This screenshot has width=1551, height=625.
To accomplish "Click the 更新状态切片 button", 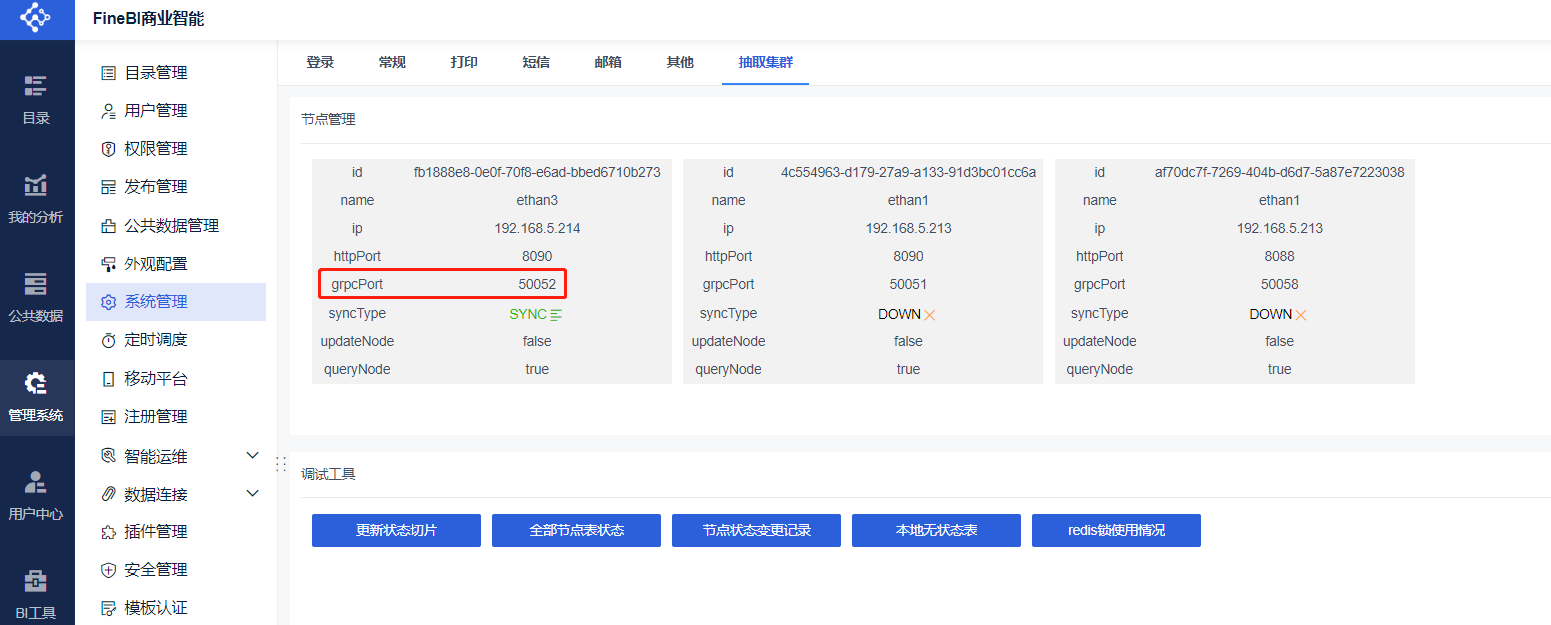I will (x=396, y=530).
